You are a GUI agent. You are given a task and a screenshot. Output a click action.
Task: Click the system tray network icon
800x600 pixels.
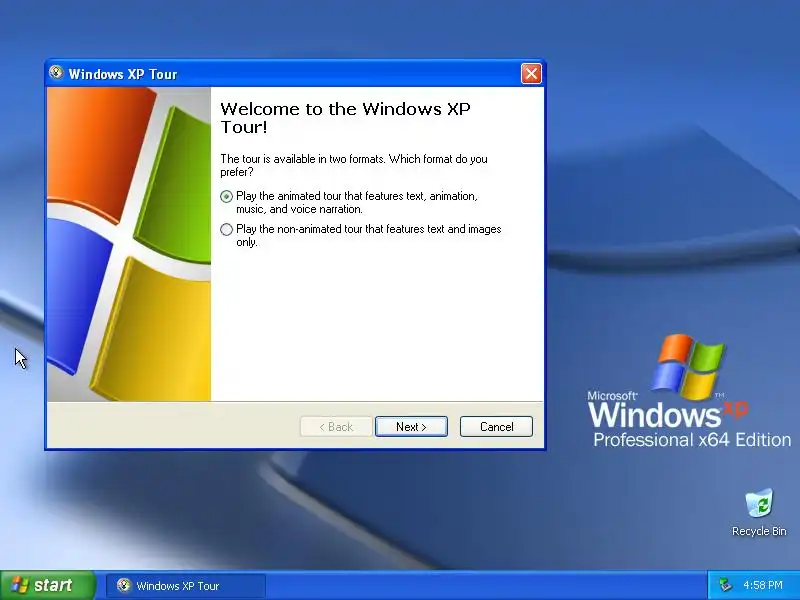tap(724, 585)
